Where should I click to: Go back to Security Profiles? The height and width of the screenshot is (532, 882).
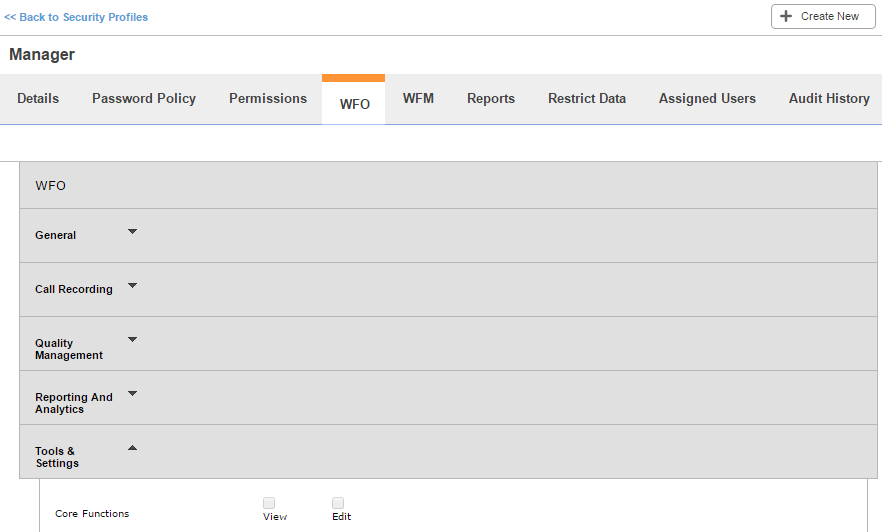click(x=76, y=17)
